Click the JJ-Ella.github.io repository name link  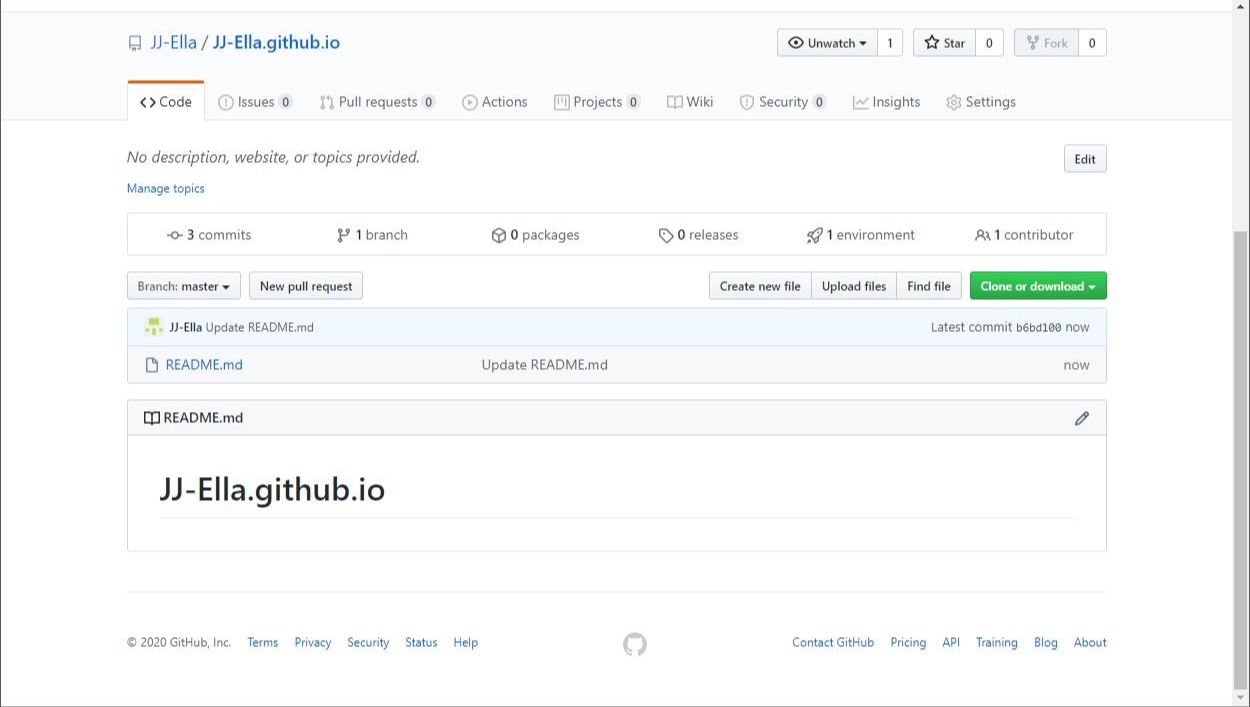point(276,43)
